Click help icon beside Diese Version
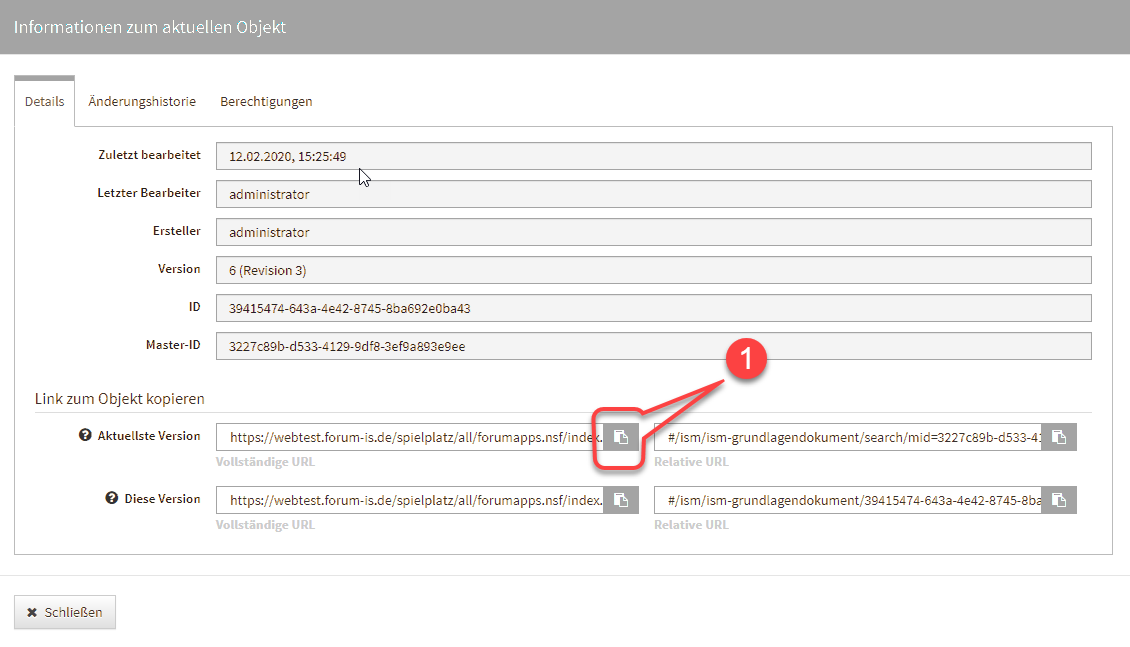The width and height of the screenshot is (1130, 647). click(x=112, y=499)
